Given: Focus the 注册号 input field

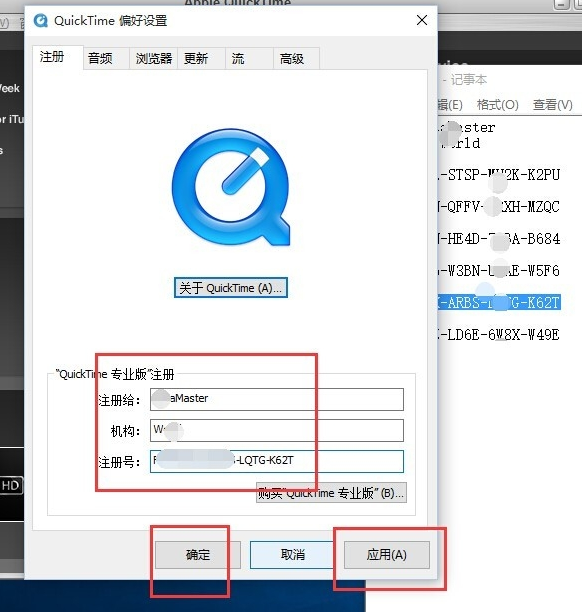Looking at the screenshot, I should [277, 461].
